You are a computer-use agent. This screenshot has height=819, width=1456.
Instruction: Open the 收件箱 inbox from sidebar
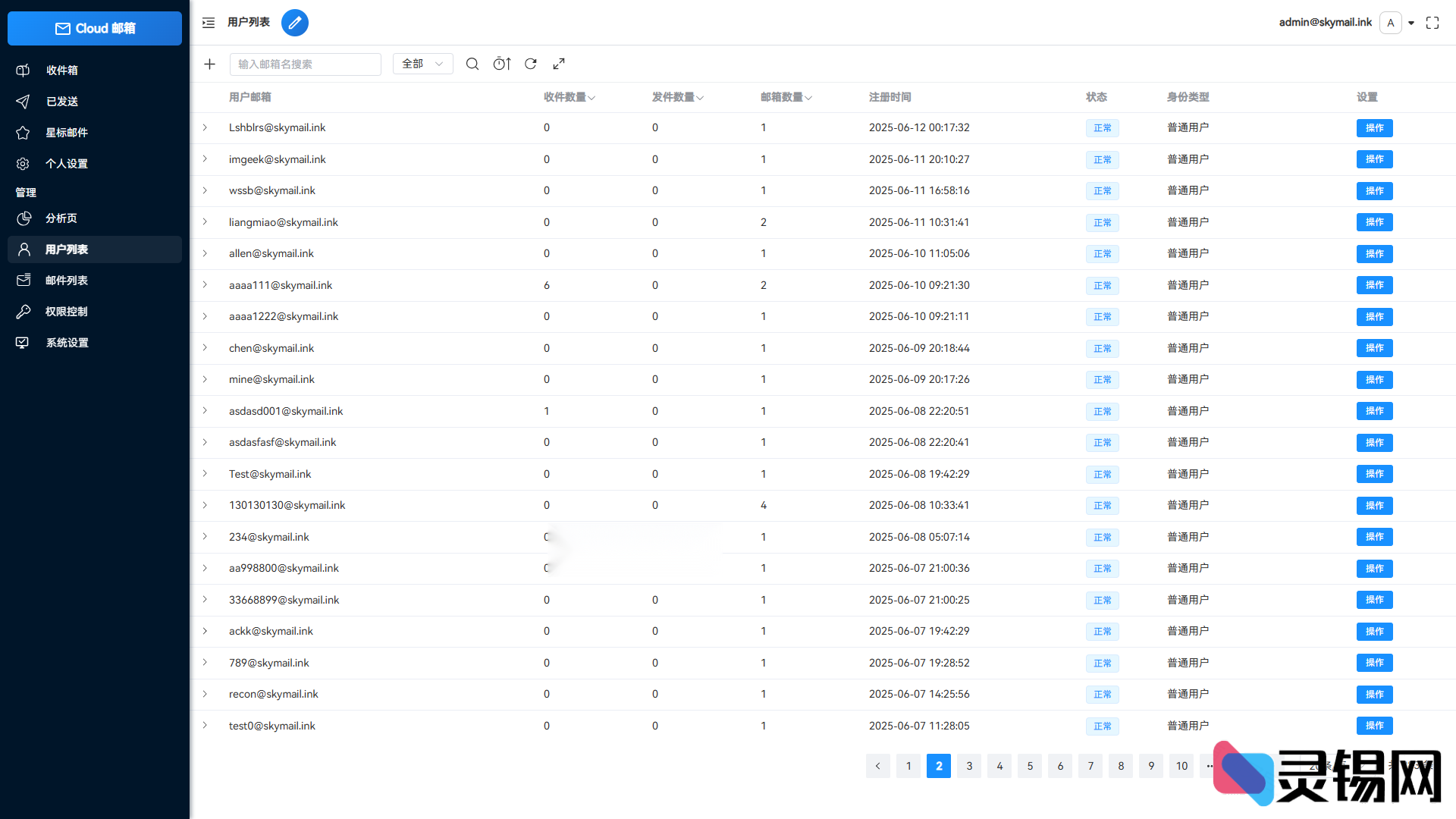click(62, 70)
